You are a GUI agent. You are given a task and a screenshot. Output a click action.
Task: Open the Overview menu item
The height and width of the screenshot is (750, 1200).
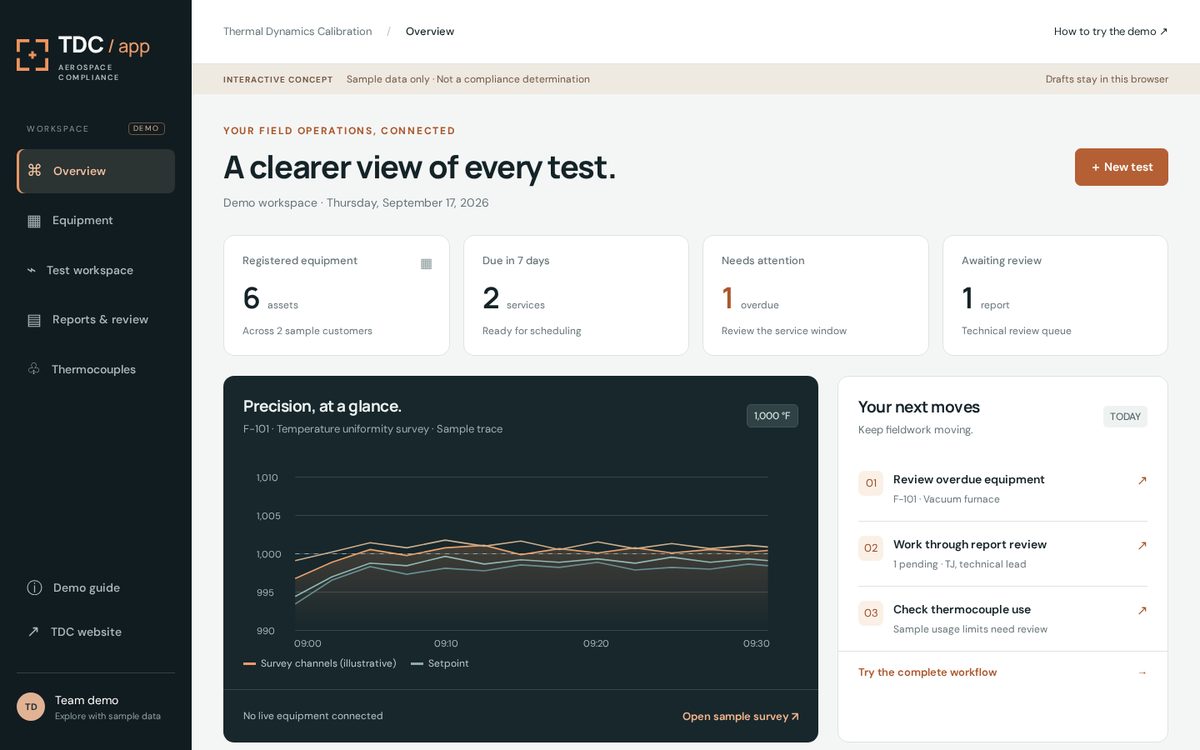tap(96, 171)
